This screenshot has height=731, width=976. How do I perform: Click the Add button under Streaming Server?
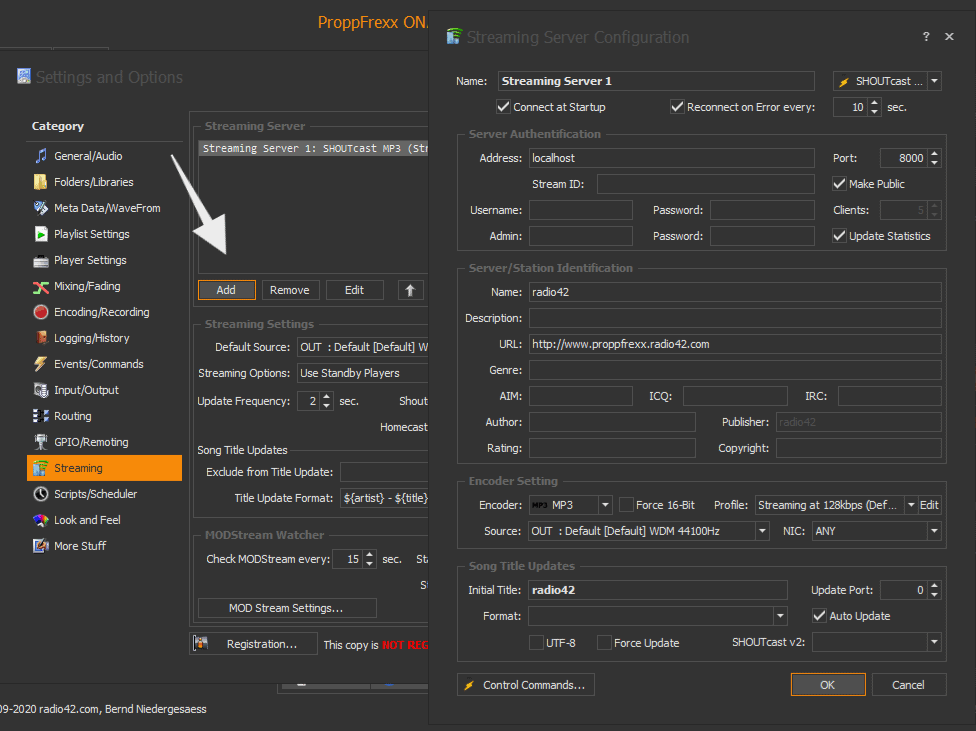click(x=226, y=289)
